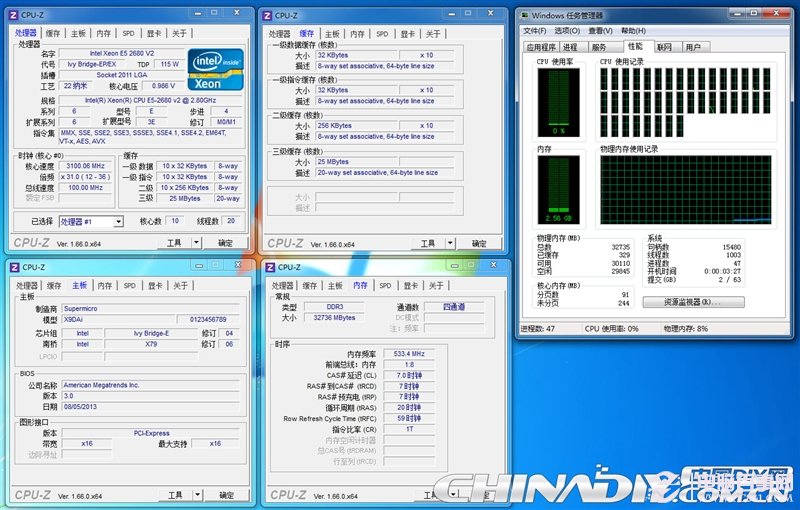Select the SPD tab in the CPU-Z processor window
The width and height of the screenshot is (800, 510).
pyautogui.click(x=129, y=33)
